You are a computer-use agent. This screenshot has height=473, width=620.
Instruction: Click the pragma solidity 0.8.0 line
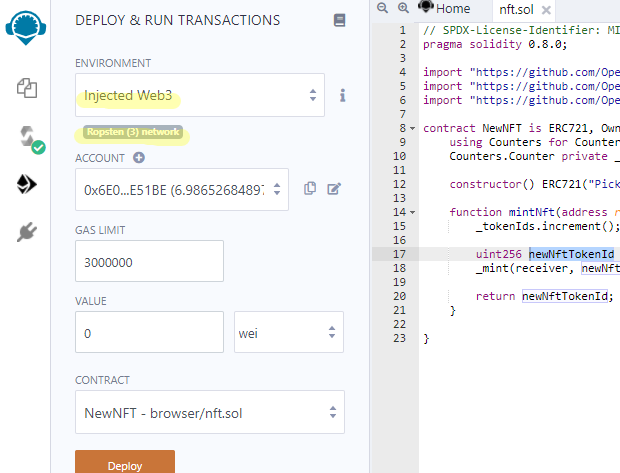click(x=495, y=44)
